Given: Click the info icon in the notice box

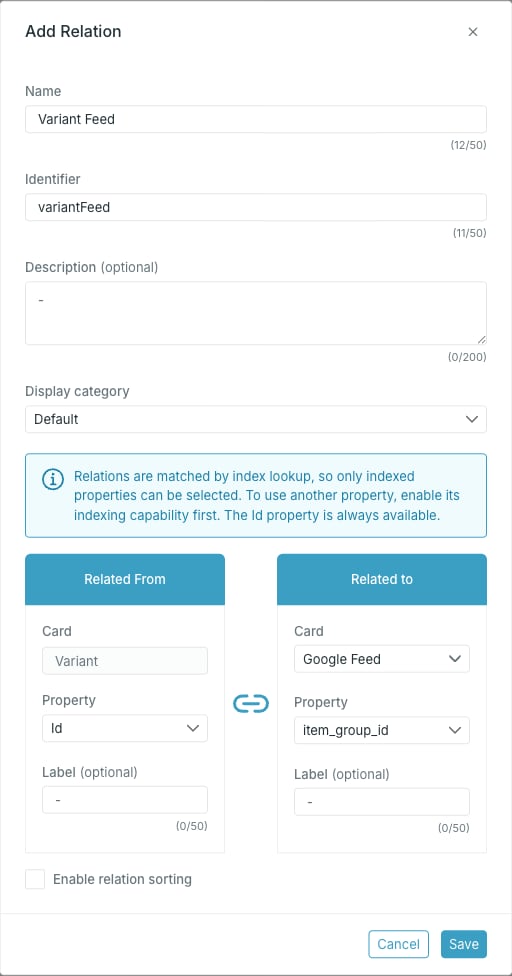Looking at the screenshot, I should click(53, 479).
